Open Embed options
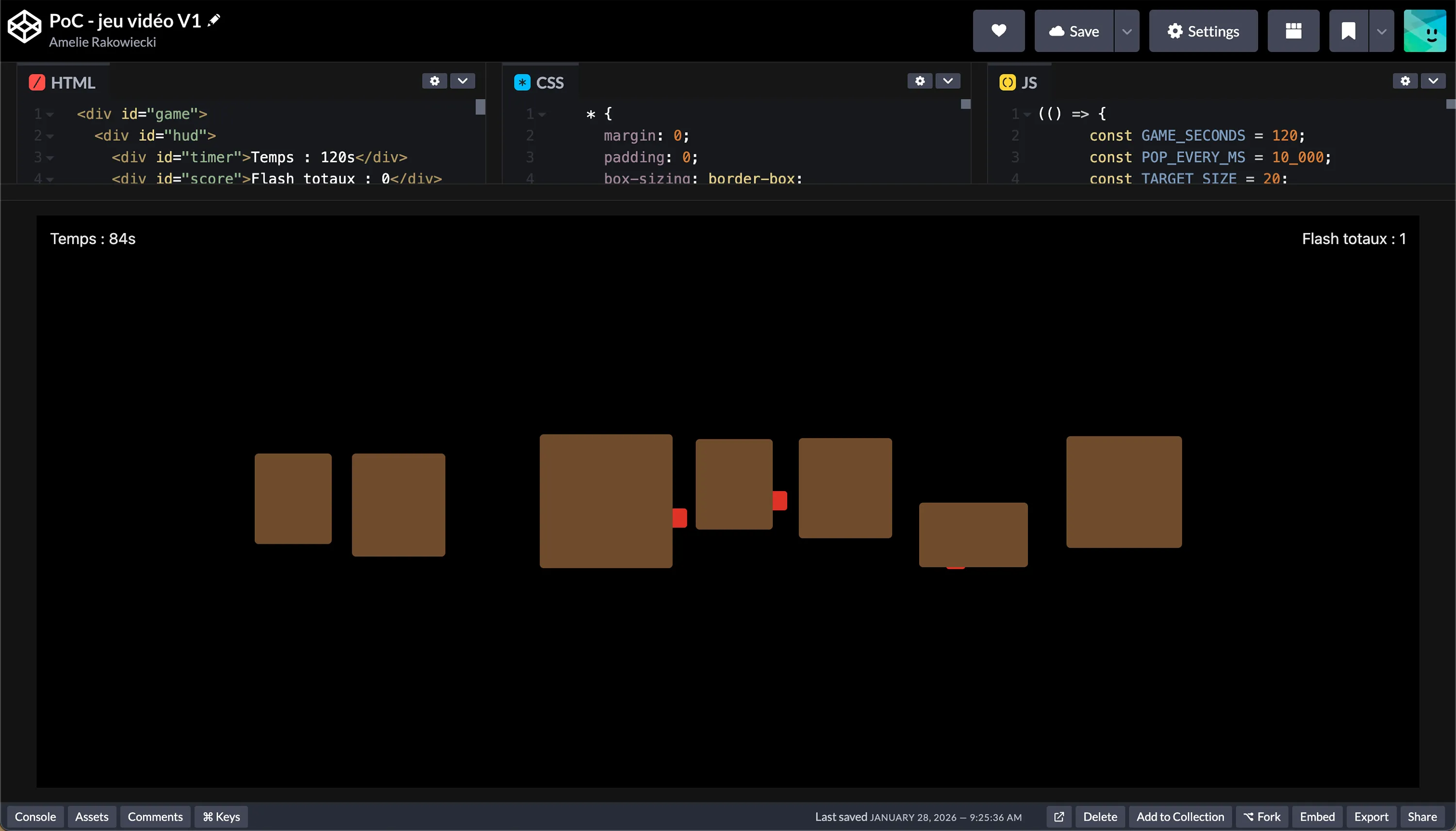The height and width of the screenshot is (831, 1456). 1317,817
